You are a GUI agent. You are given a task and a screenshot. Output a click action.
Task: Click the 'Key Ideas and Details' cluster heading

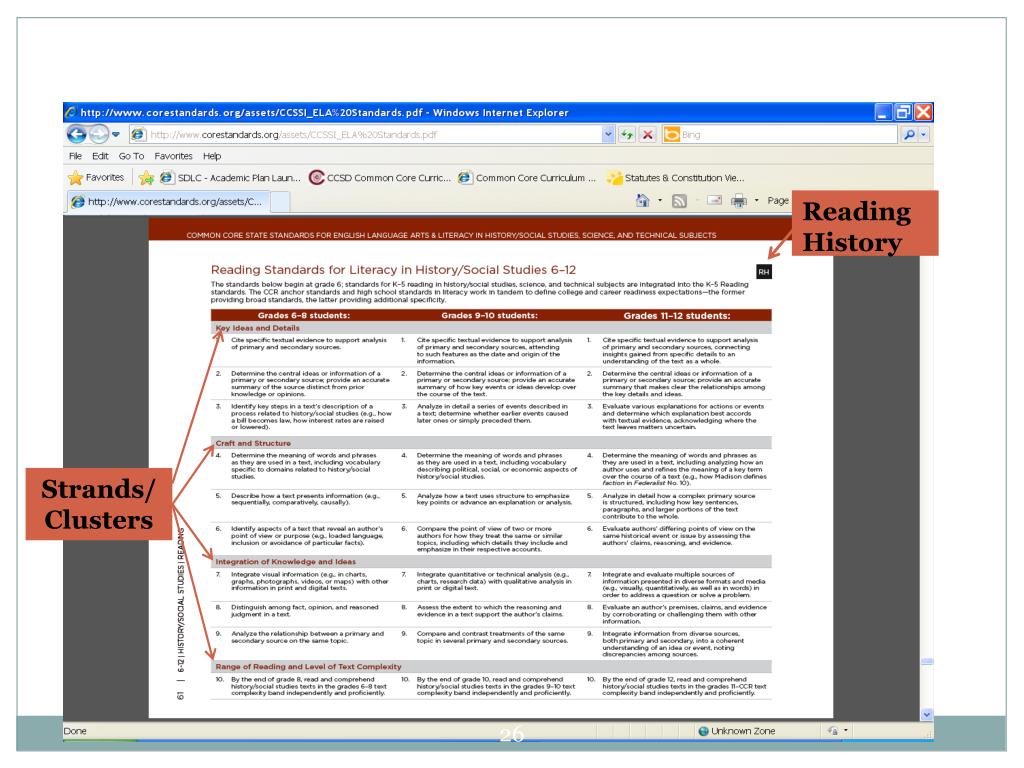[x=257, y=328]
